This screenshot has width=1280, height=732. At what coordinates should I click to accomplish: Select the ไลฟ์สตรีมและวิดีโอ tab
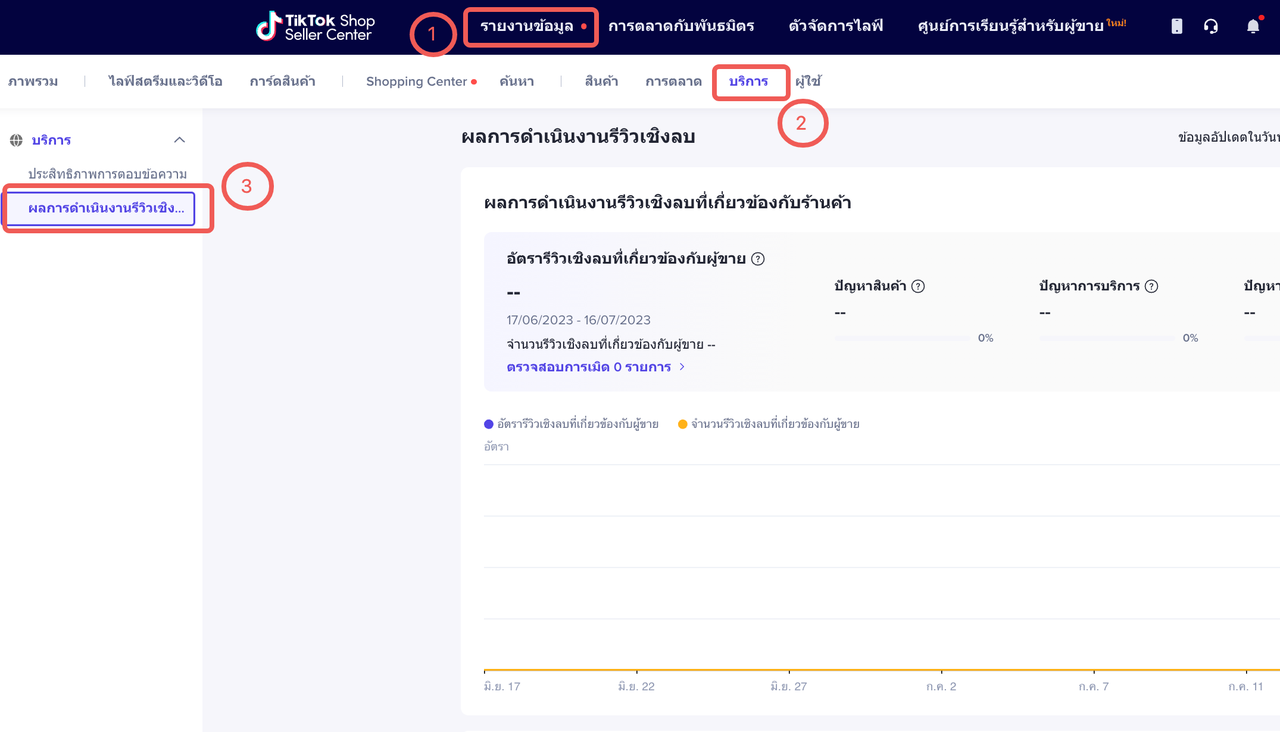coord(167,82)
